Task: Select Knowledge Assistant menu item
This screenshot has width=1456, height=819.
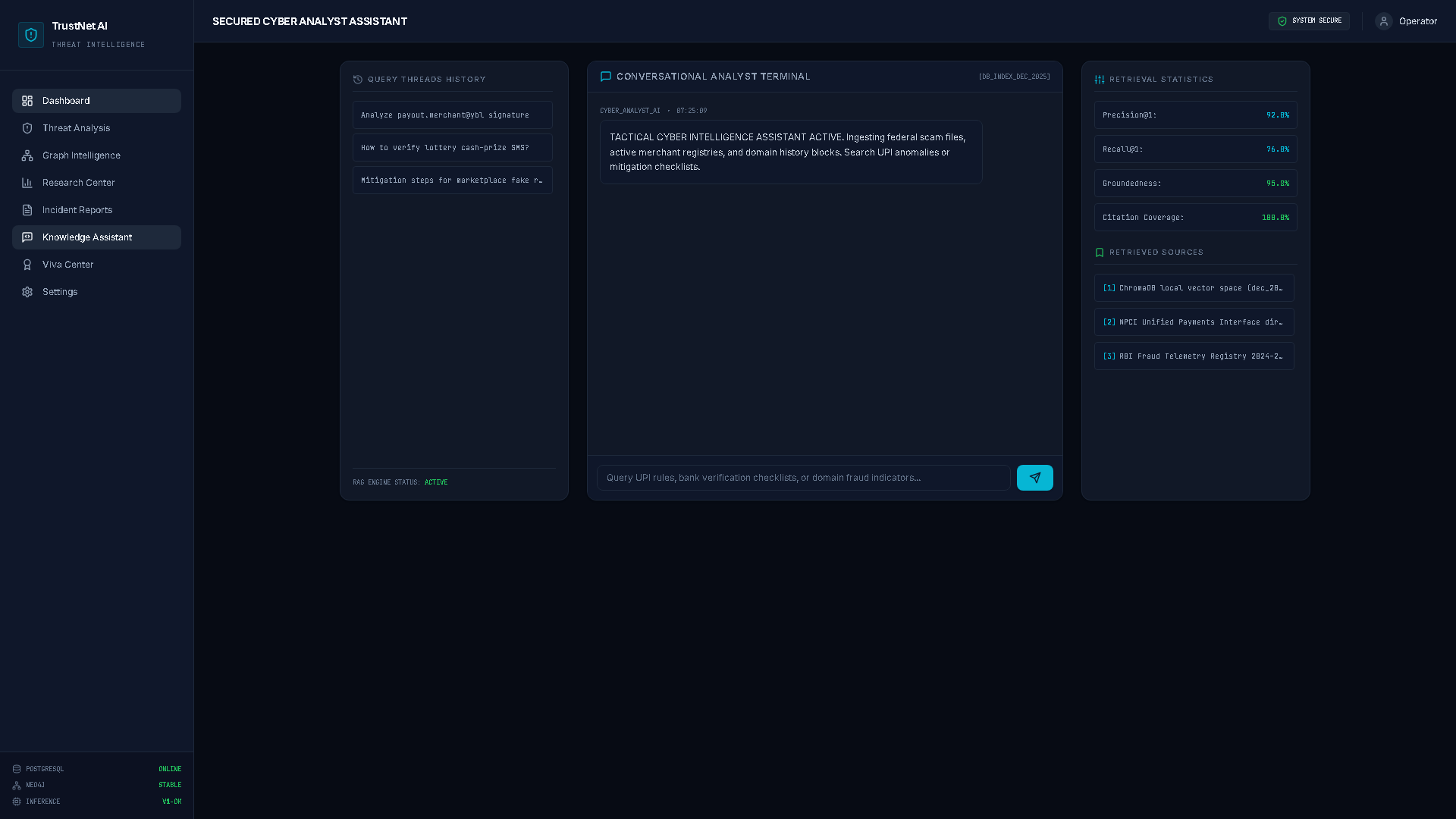Action: pos(96,237)
